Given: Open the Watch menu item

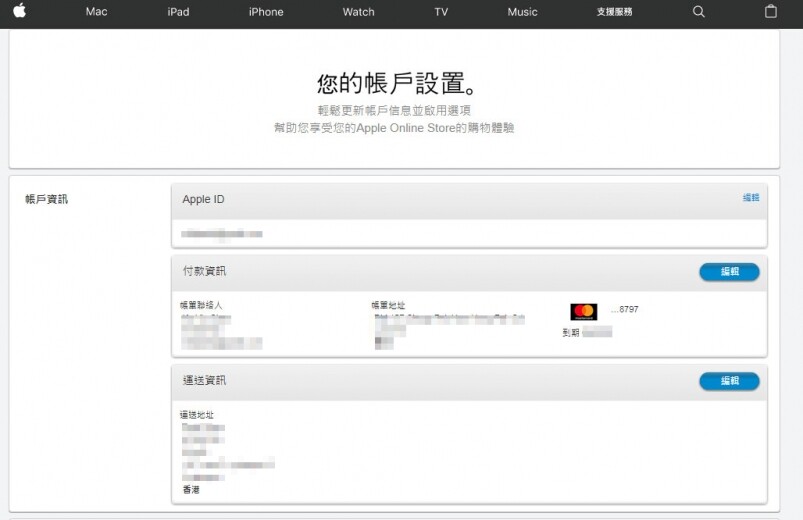Looking at the screenshot, I should (358, 12).
